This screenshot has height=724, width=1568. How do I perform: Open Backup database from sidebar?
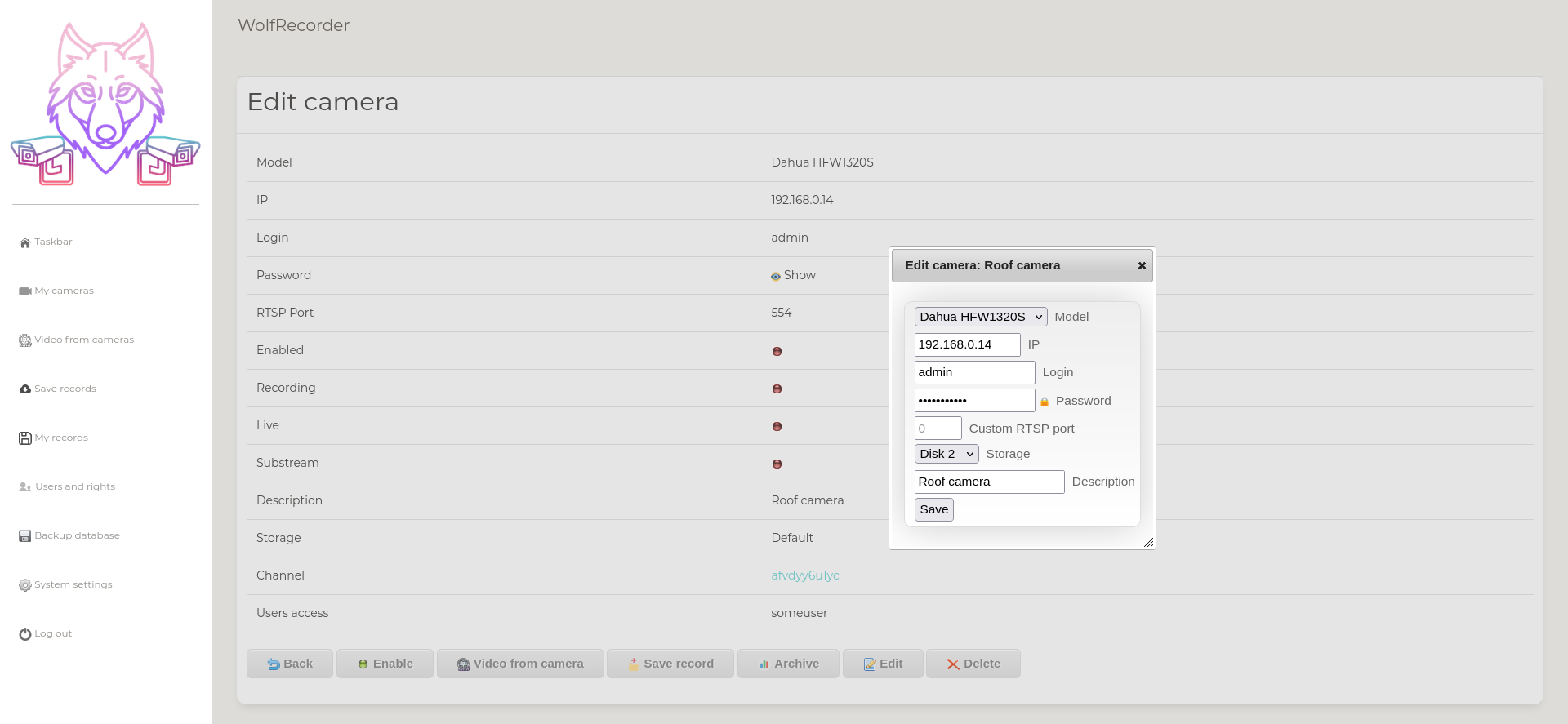click(x=77, y=536)
